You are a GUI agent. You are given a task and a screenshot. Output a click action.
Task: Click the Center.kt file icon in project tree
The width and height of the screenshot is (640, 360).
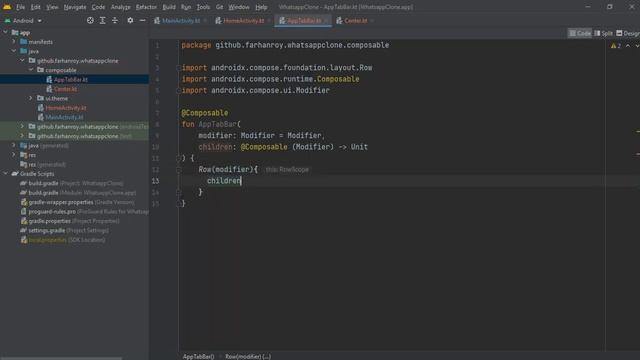(49, 89)
